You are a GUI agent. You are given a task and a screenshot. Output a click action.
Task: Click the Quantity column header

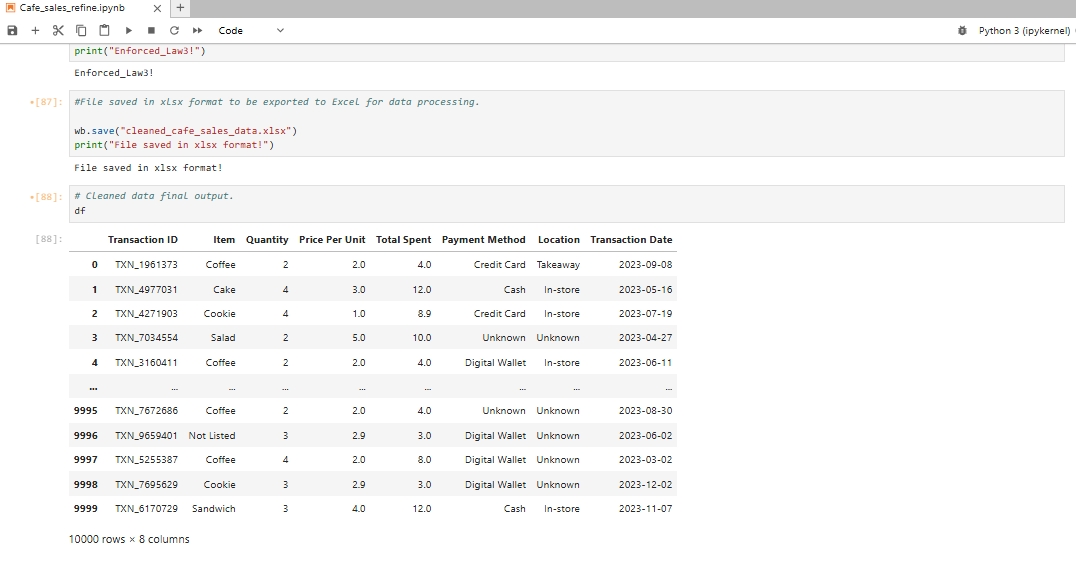coord(267,240)
